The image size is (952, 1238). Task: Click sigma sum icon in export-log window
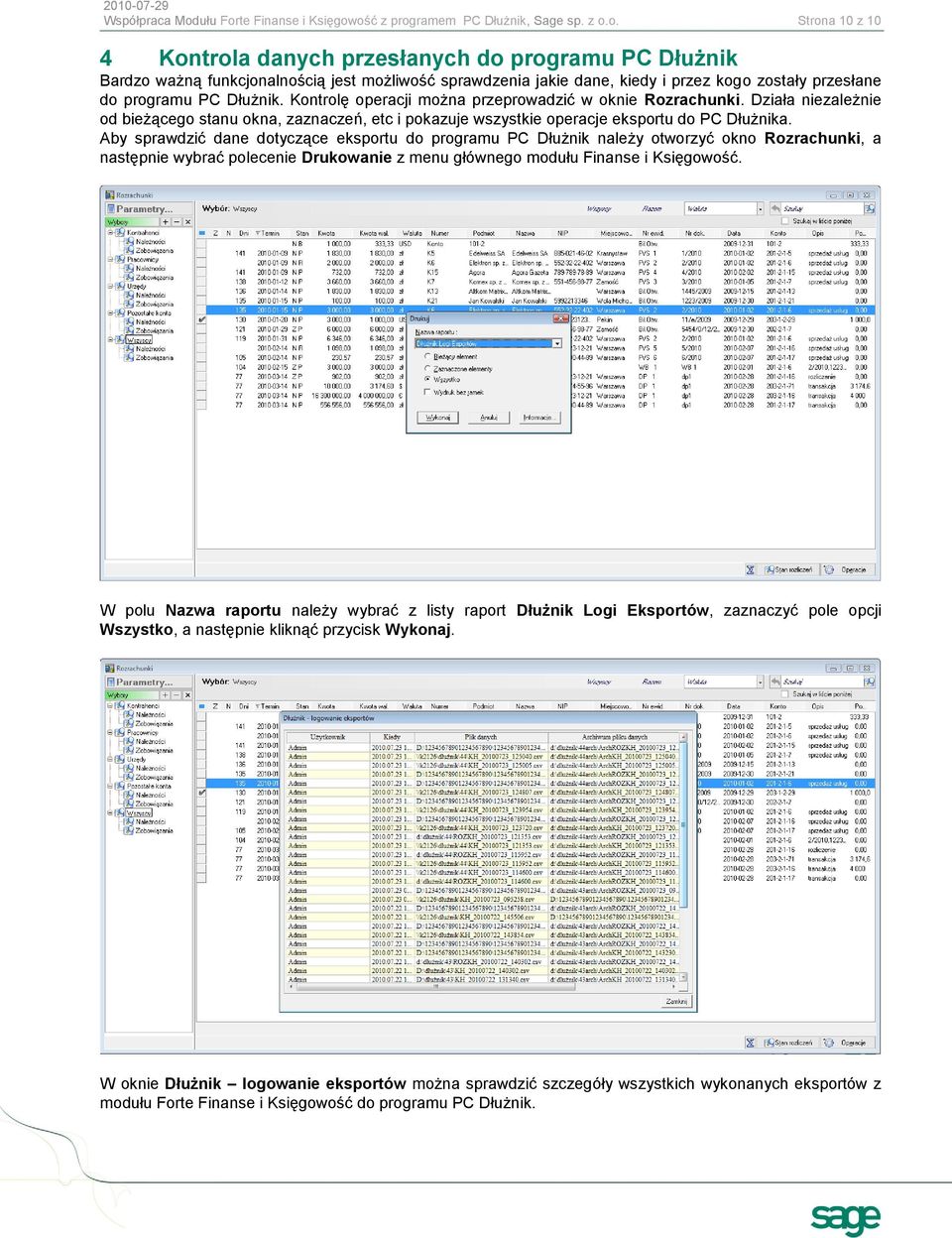(751, 1043)
